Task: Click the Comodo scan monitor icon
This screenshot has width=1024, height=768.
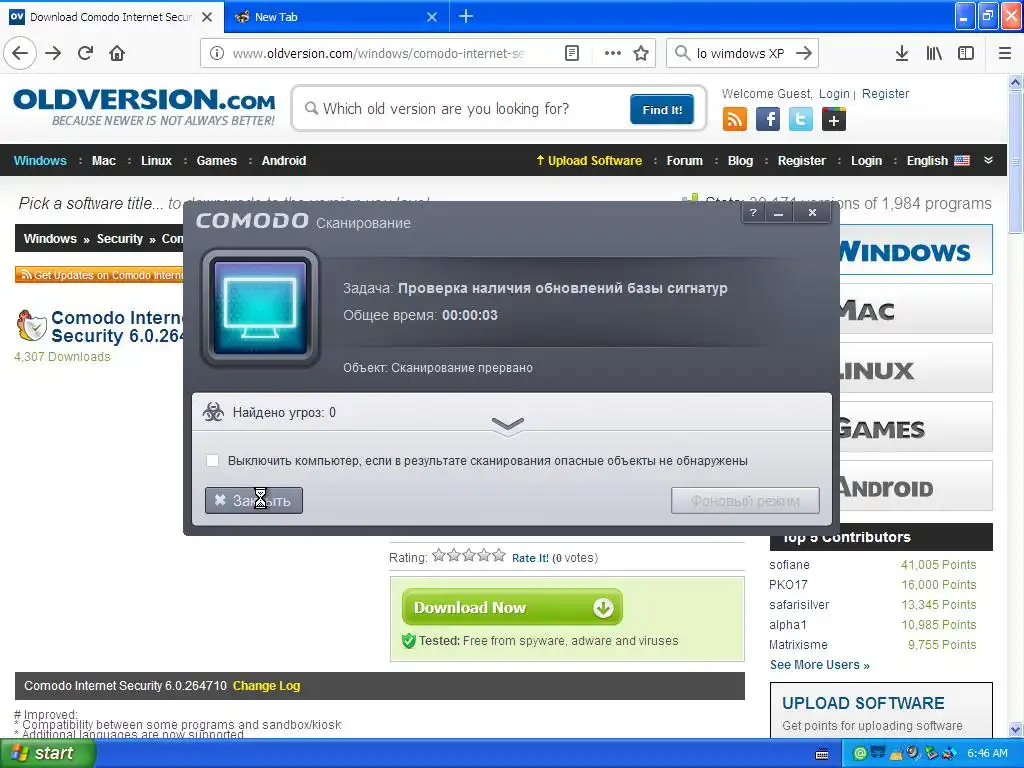Action: click(261, 308)
